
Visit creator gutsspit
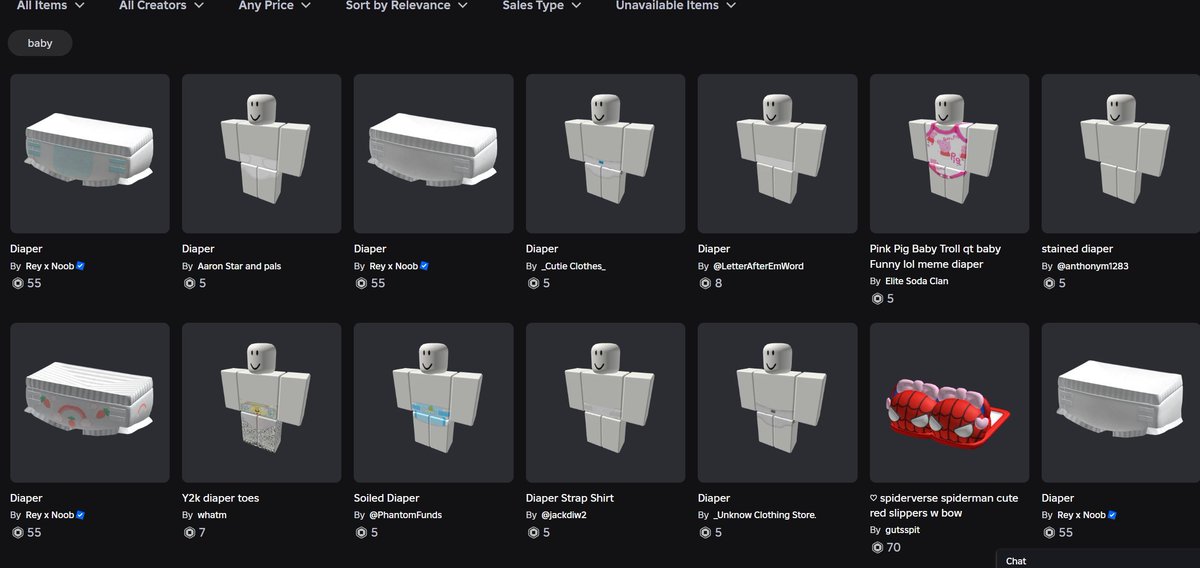pos(902,530)
